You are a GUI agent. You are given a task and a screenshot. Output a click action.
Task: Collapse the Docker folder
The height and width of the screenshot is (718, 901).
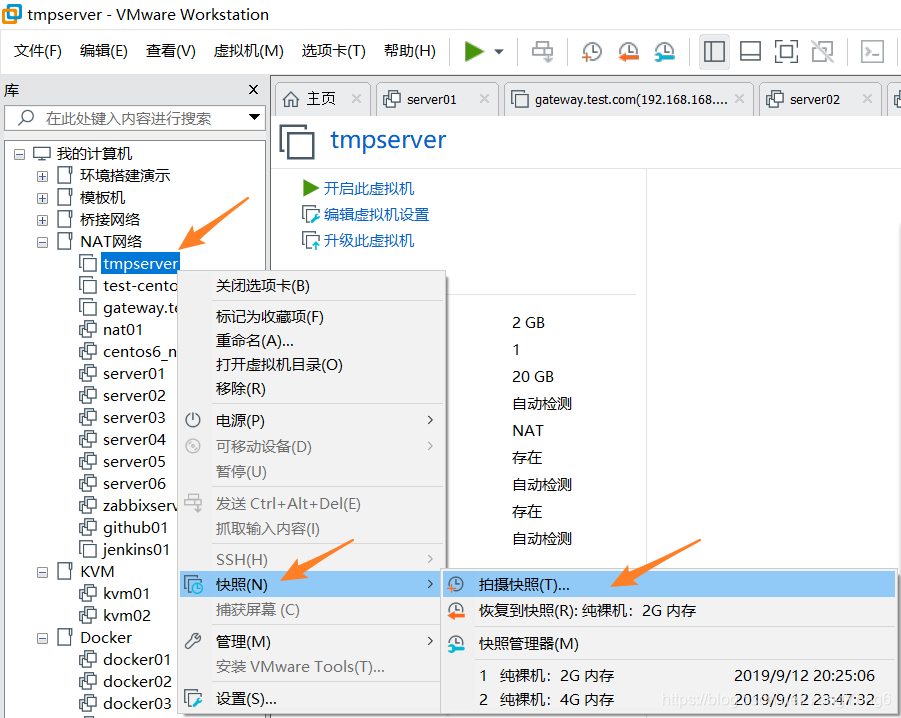pos(43,638)
